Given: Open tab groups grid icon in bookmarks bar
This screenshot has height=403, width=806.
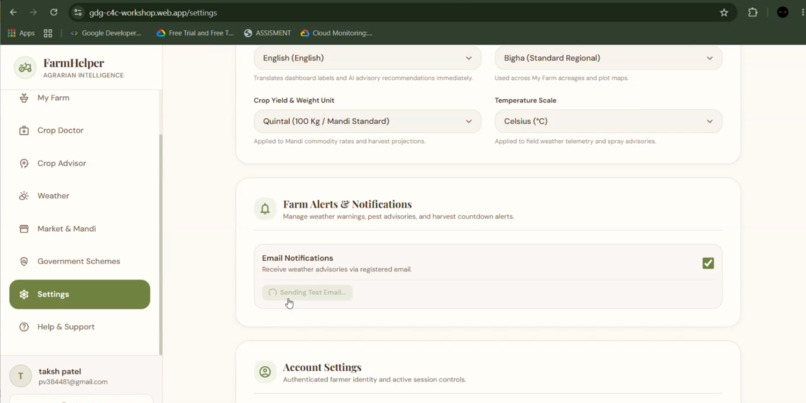Looking at the screenshot, I should tap(48, 33).
